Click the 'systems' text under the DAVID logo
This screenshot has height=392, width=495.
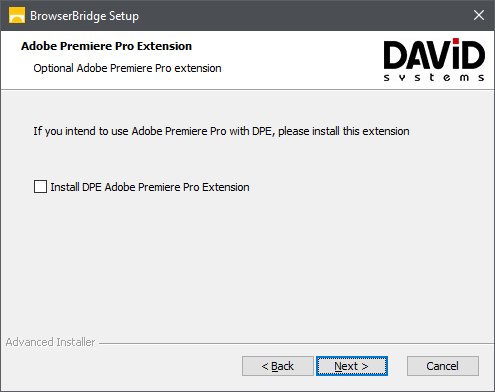click(434, 78)
